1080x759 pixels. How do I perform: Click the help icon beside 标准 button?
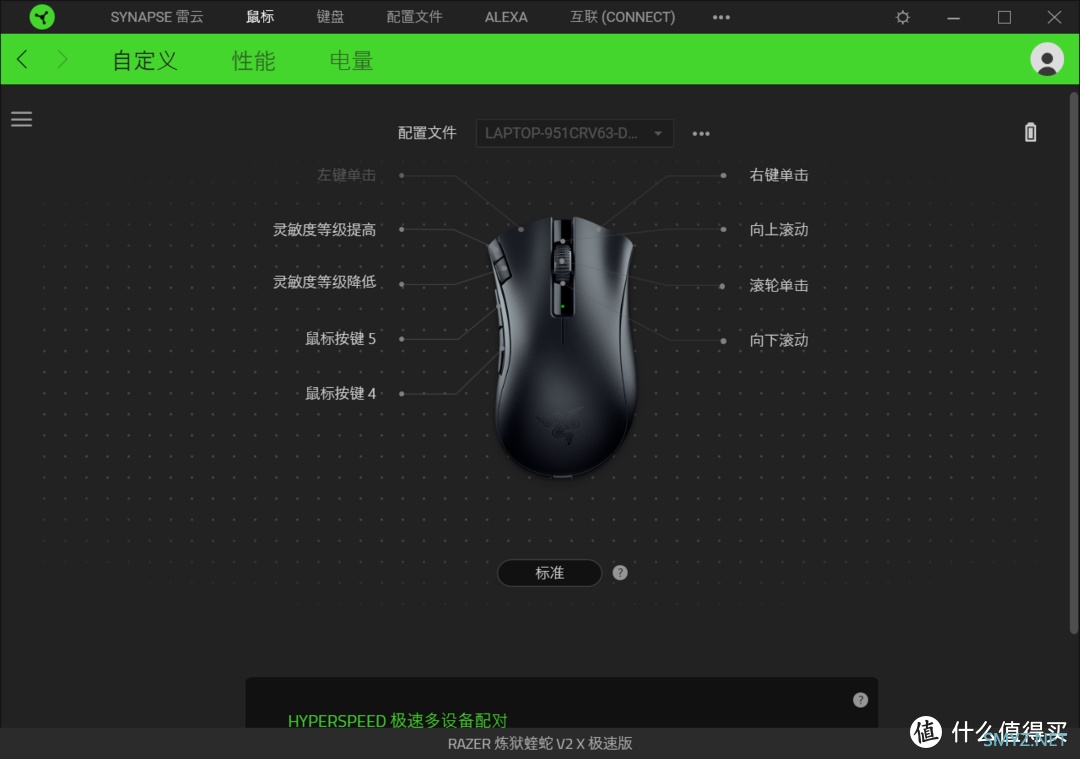pyautogui.click(x=620, y=573)
